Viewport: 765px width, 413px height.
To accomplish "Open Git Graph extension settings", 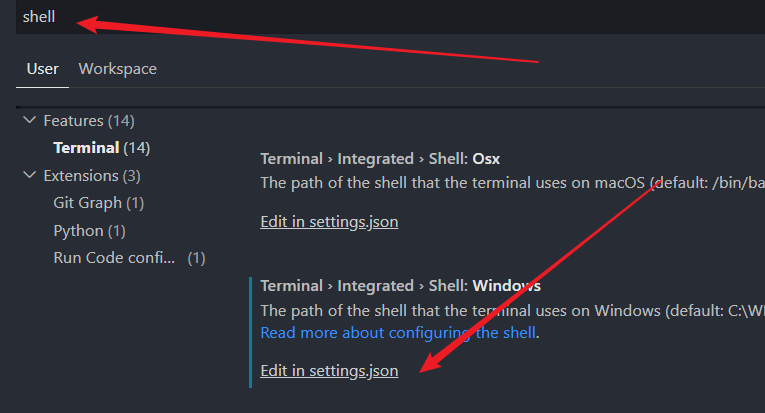I will coord(88,203).
